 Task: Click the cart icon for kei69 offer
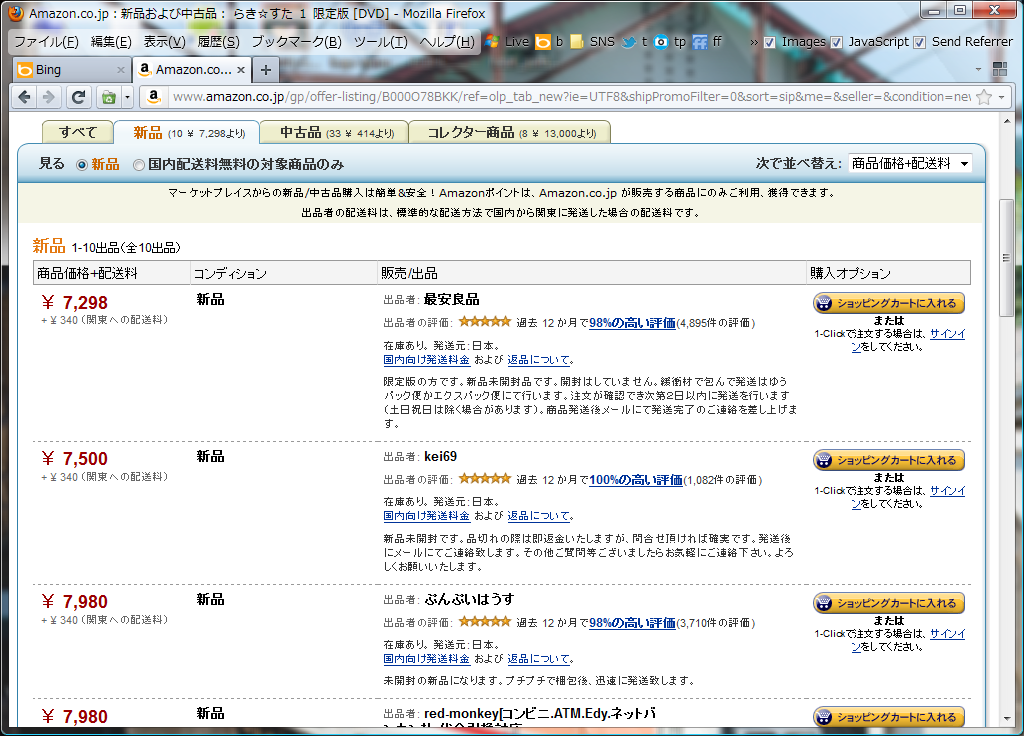coord(824,460)
